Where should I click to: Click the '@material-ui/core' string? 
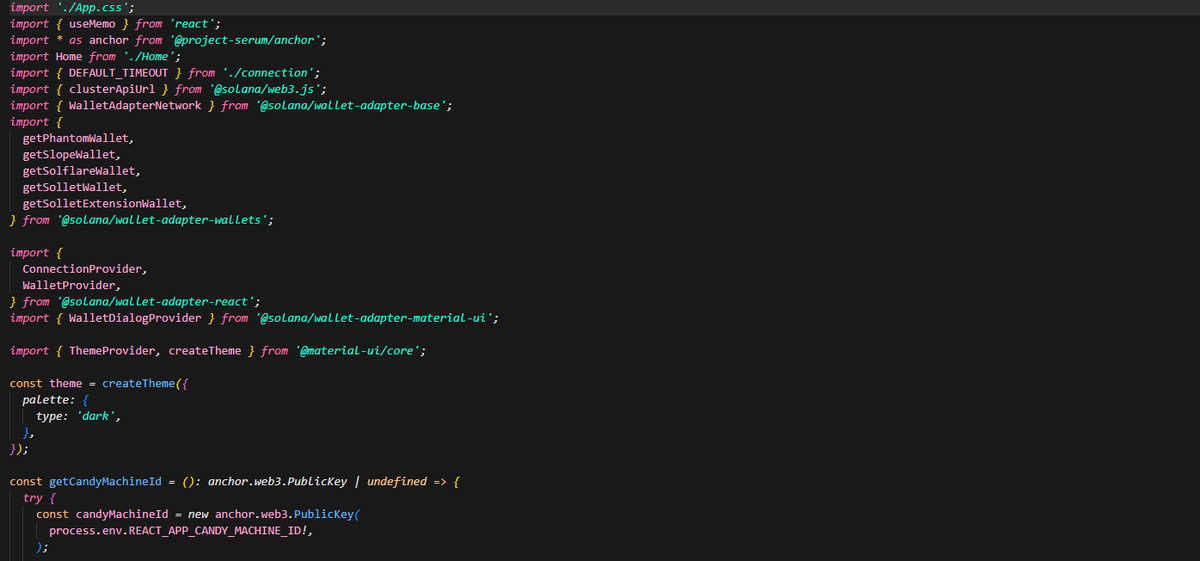pos(360,350)
